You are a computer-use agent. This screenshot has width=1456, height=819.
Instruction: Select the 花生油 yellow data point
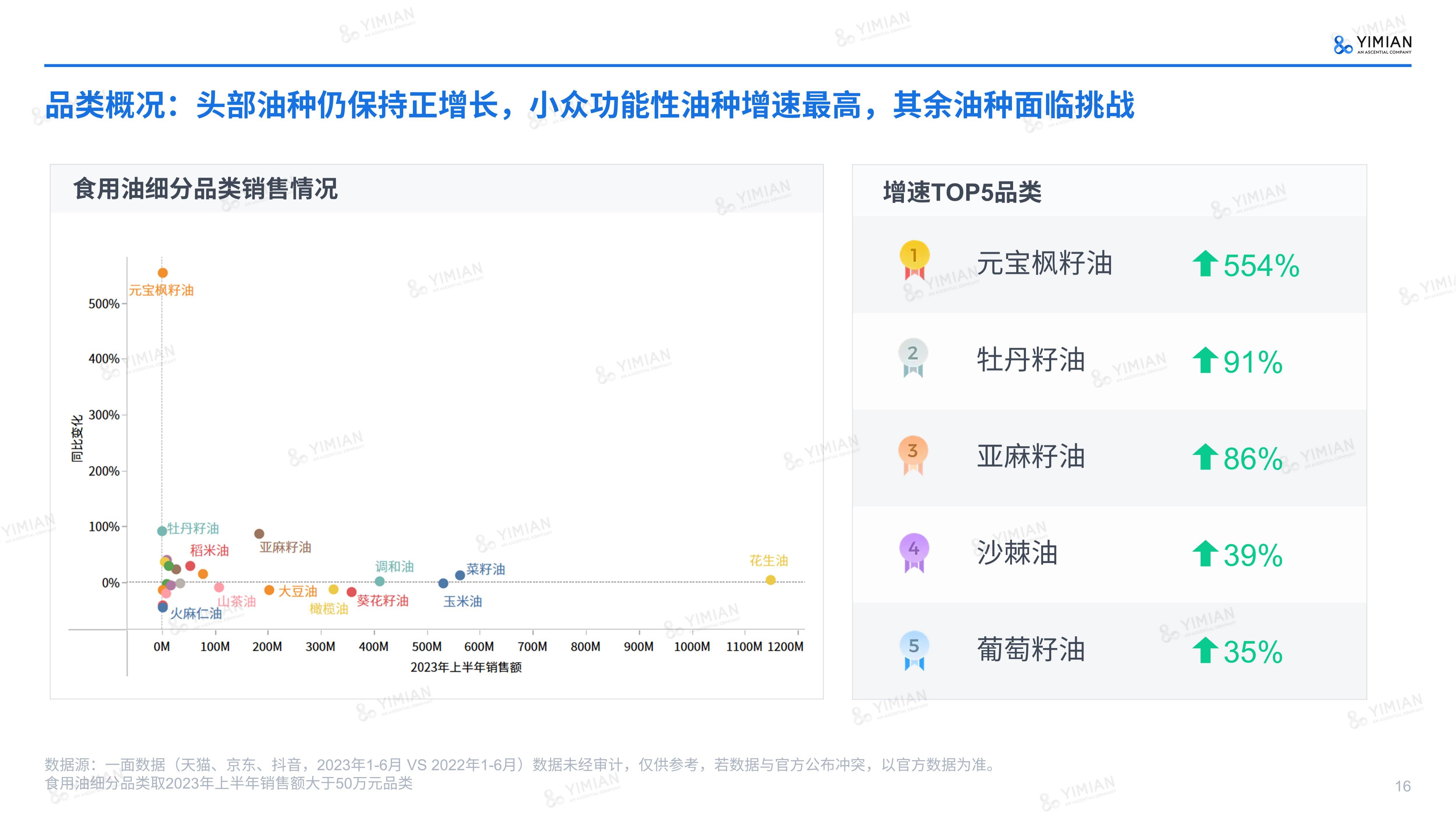point(771,580)
